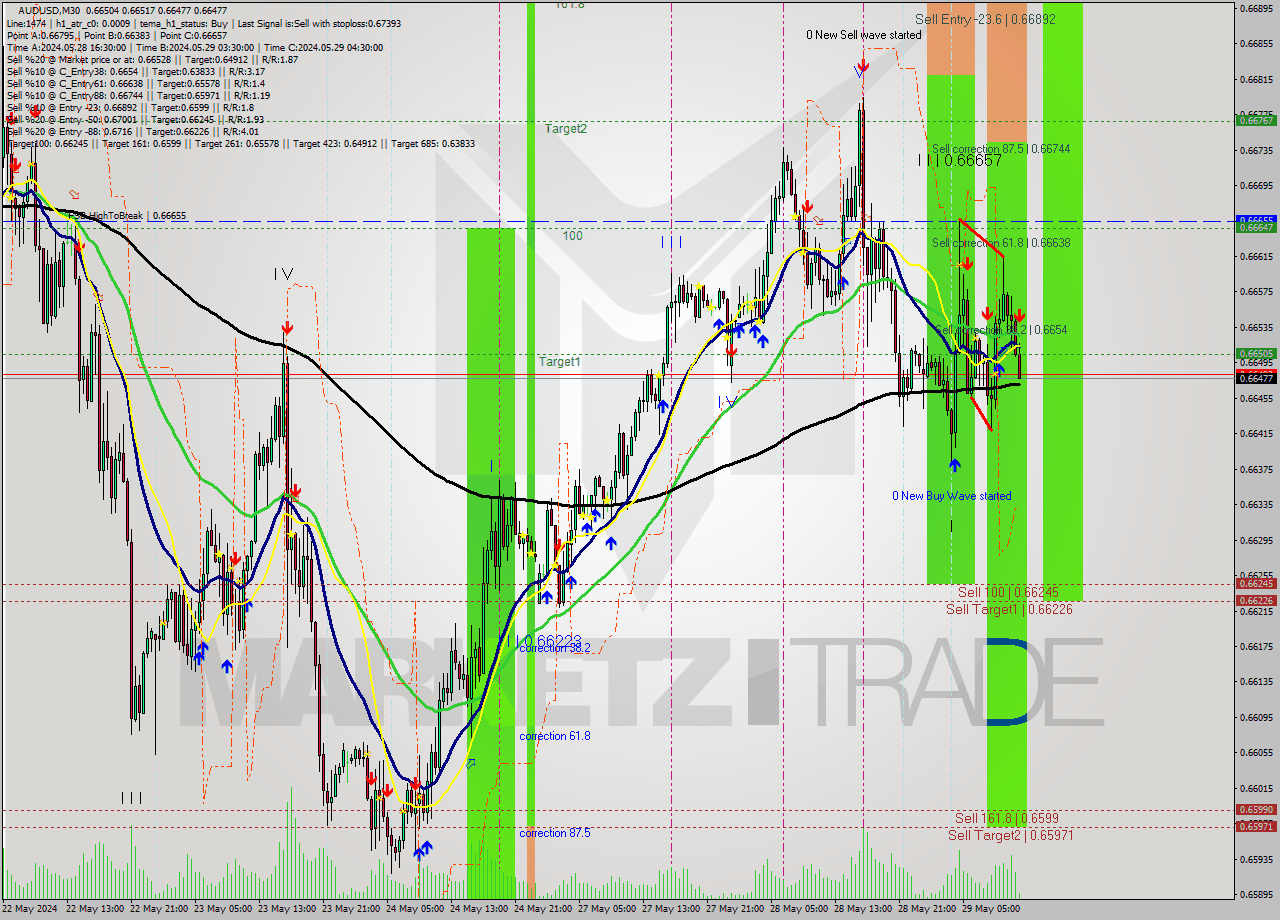This screenshot has width=1280, height=920.
Task: Select the '24 May 05:00' time label
Action: [x=417, y=909]
